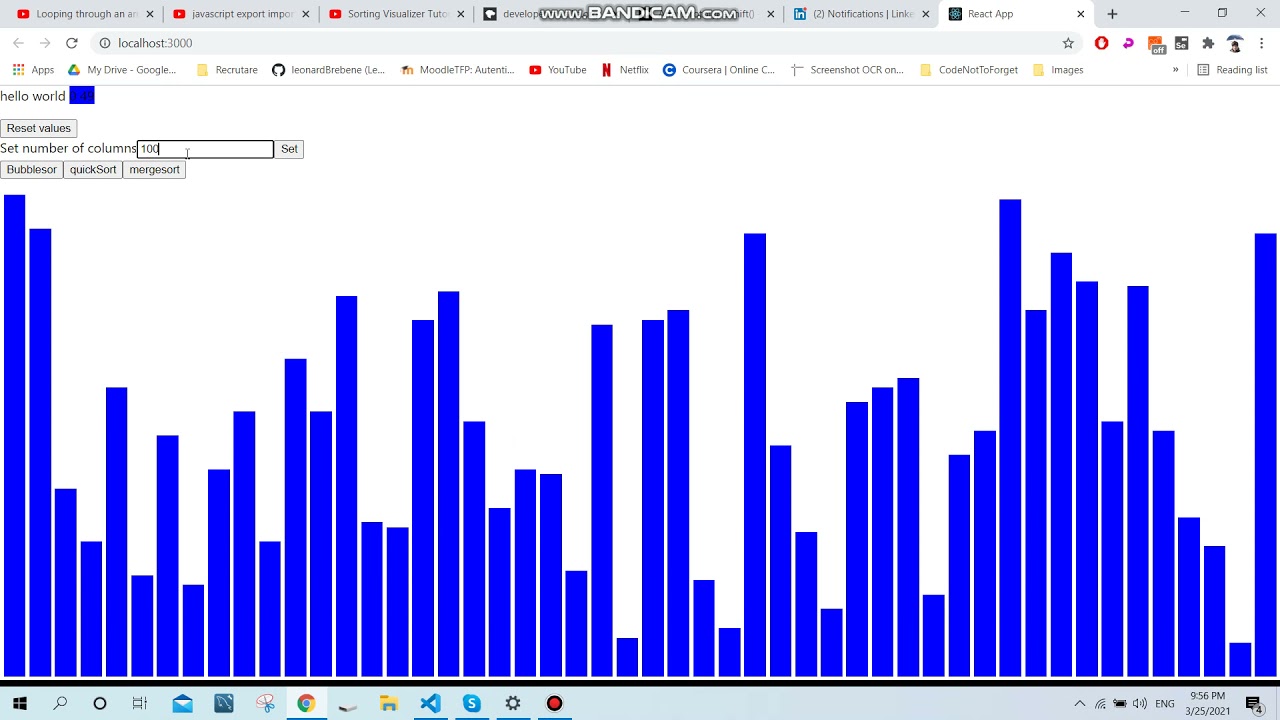
Task: Run the mergesort button
Action: 154,170
